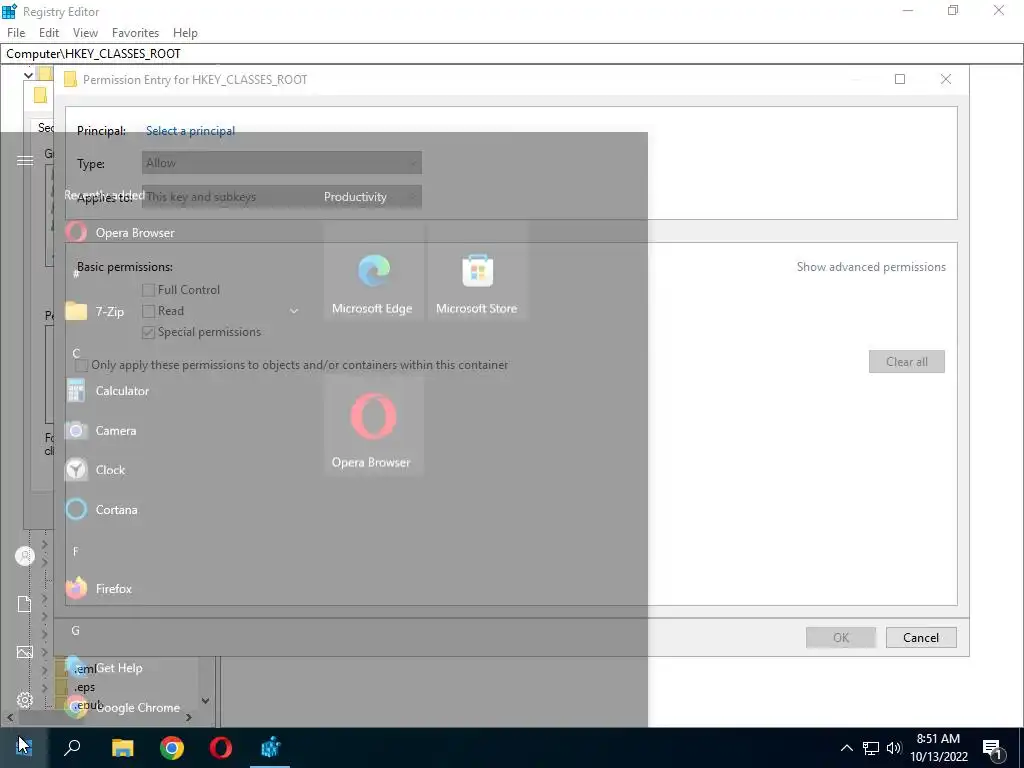Open Settings gear in Start menu sidebar
The width and height of the screenshot is (1024, 768).
[25, 700]
